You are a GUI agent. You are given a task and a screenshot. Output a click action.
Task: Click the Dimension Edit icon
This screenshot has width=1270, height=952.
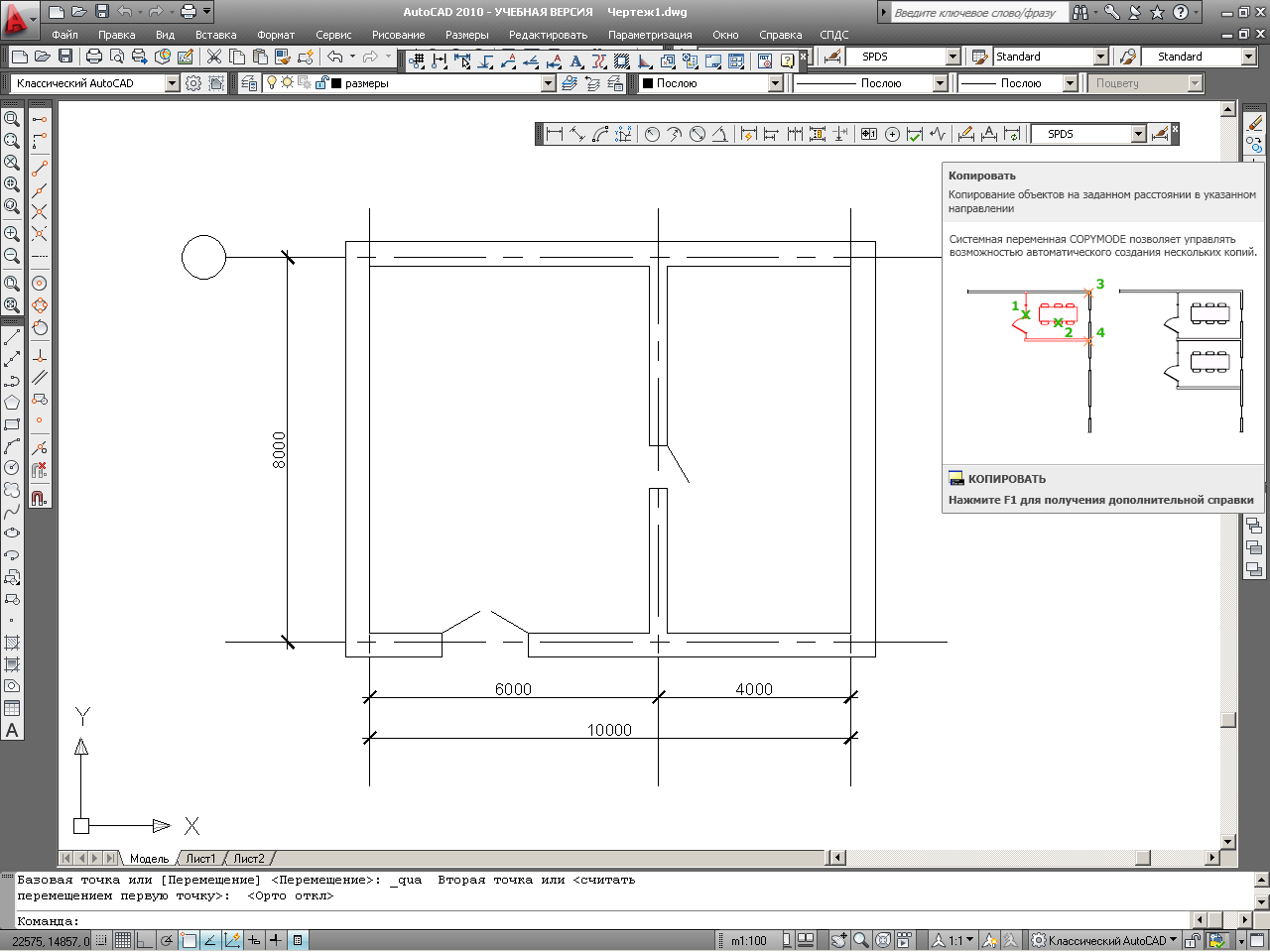[966, 134]
